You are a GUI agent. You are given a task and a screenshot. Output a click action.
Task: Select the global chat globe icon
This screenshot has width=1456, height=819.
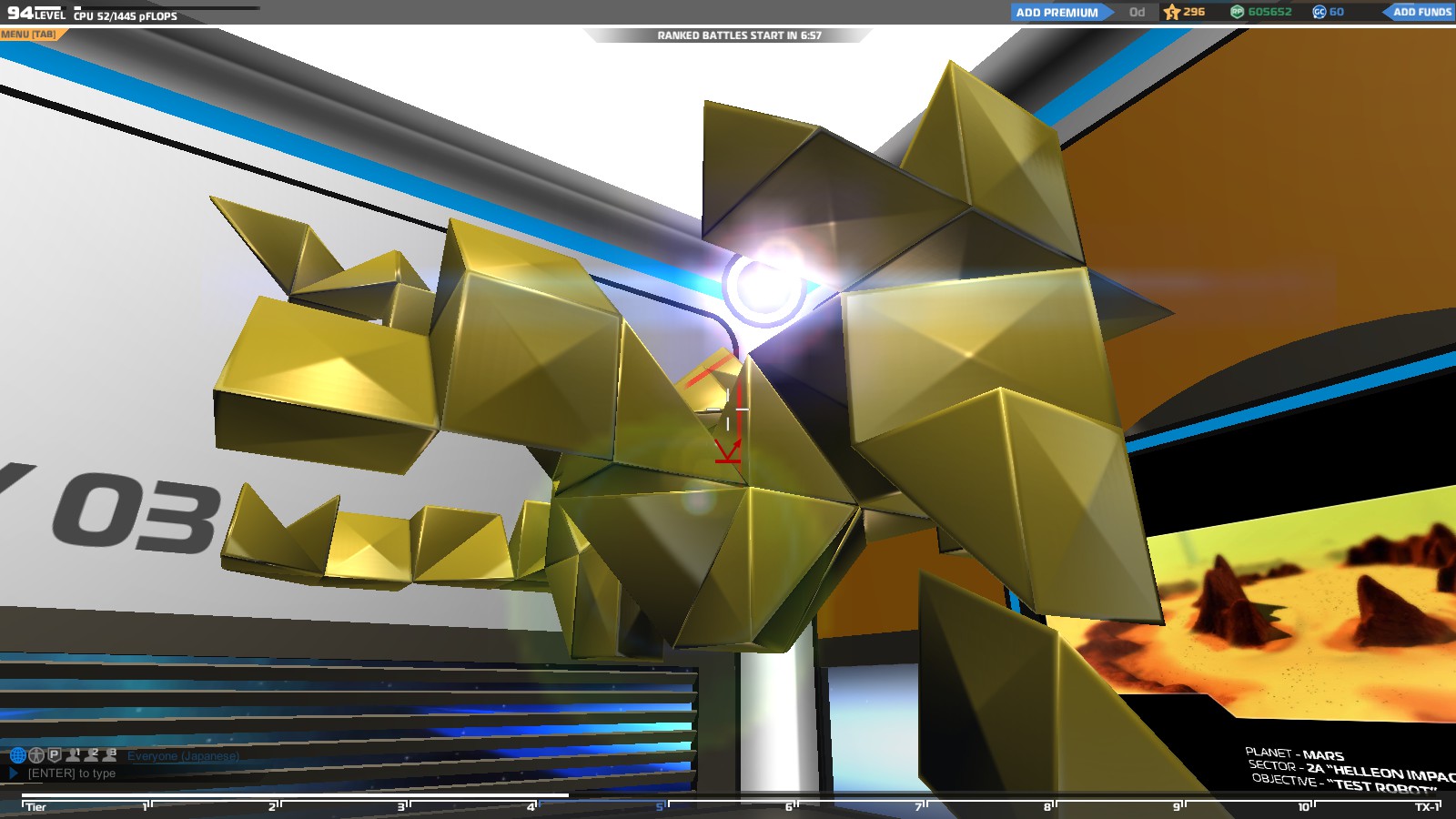click(x=17, y=755)
